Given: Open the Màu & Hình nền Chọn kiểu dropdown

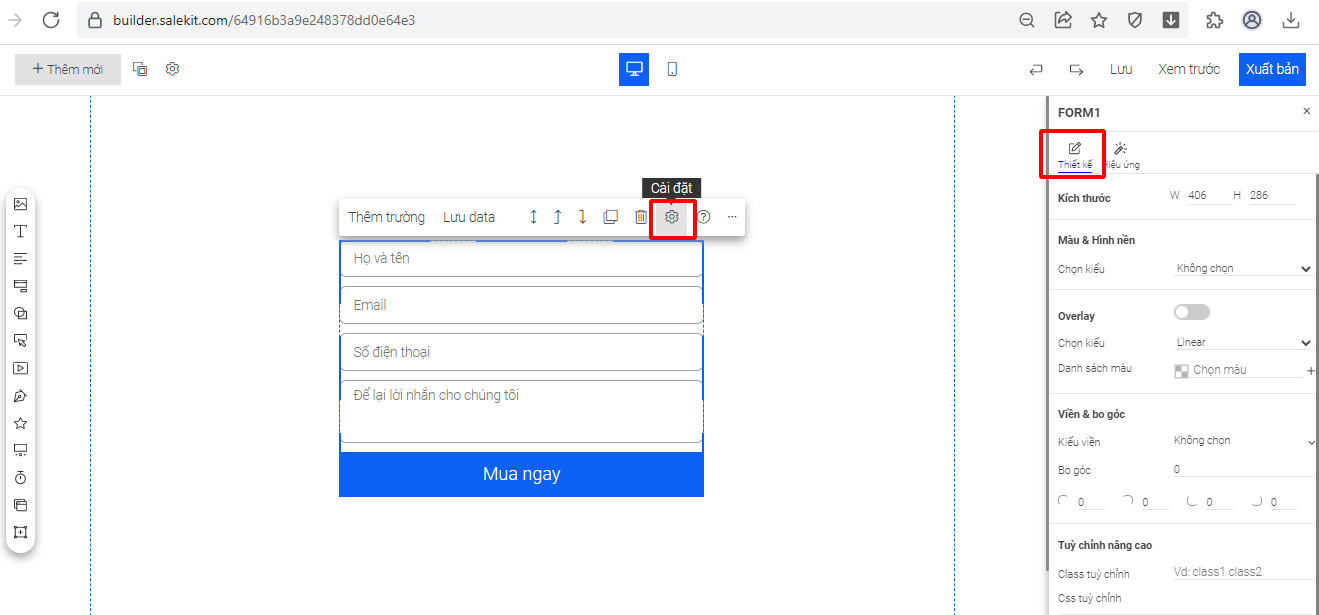Looking at the screenshot, I should pyautogui.click(x=1242, y=269).
